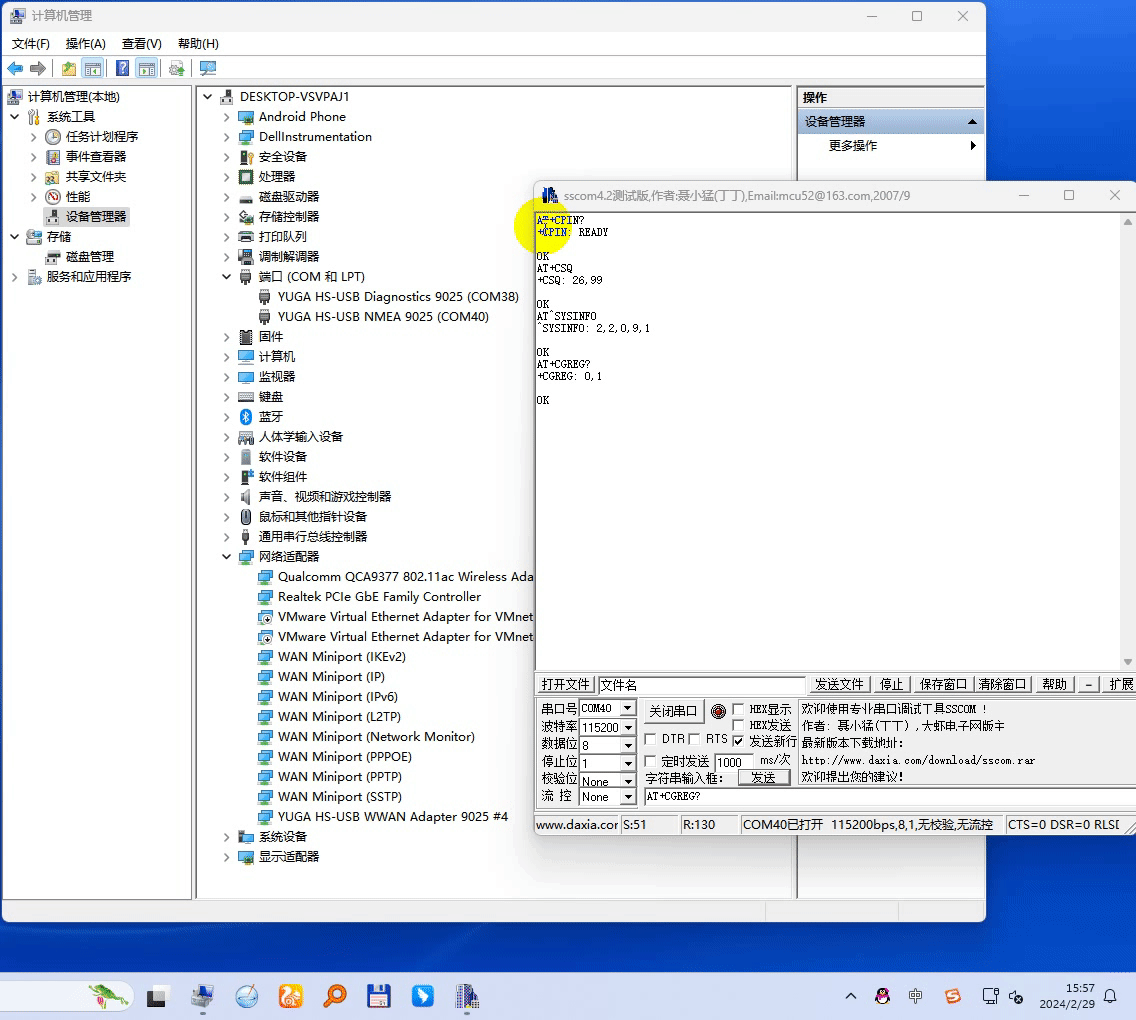Click the blue help question mark icon

point(122,68)
